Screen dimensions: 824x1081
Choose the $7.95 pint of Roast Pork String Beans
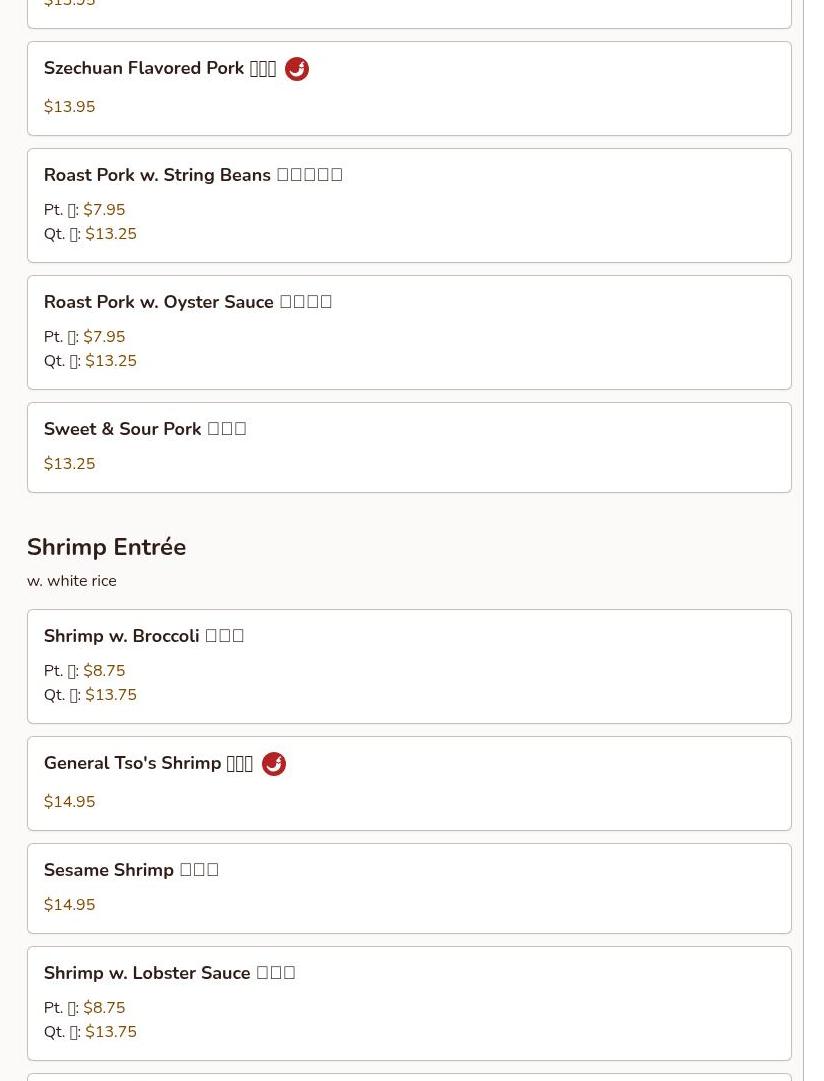click(104, 210)
